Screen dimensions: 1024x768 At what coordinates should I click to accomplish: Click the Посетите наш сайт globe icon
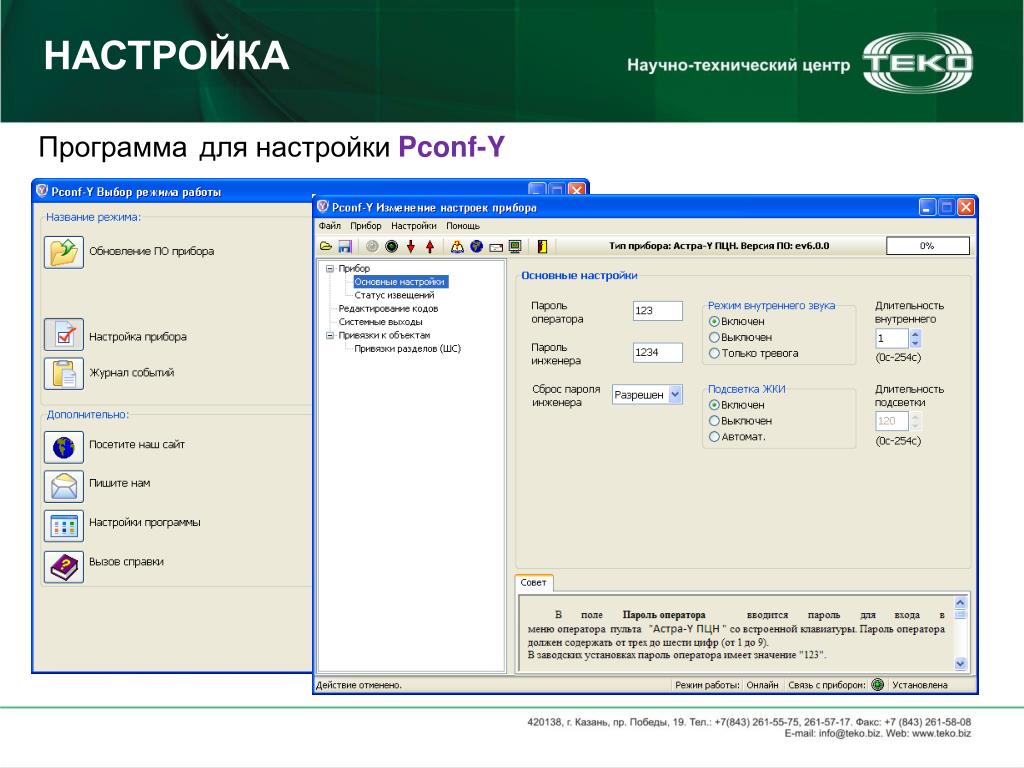pos(64,447)
